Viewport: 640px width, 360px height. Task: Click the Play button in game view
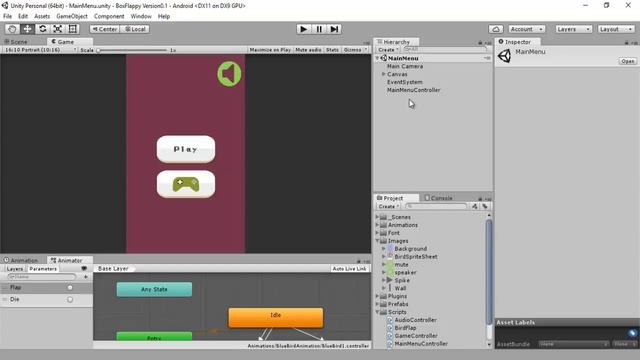tap(186, 149)
